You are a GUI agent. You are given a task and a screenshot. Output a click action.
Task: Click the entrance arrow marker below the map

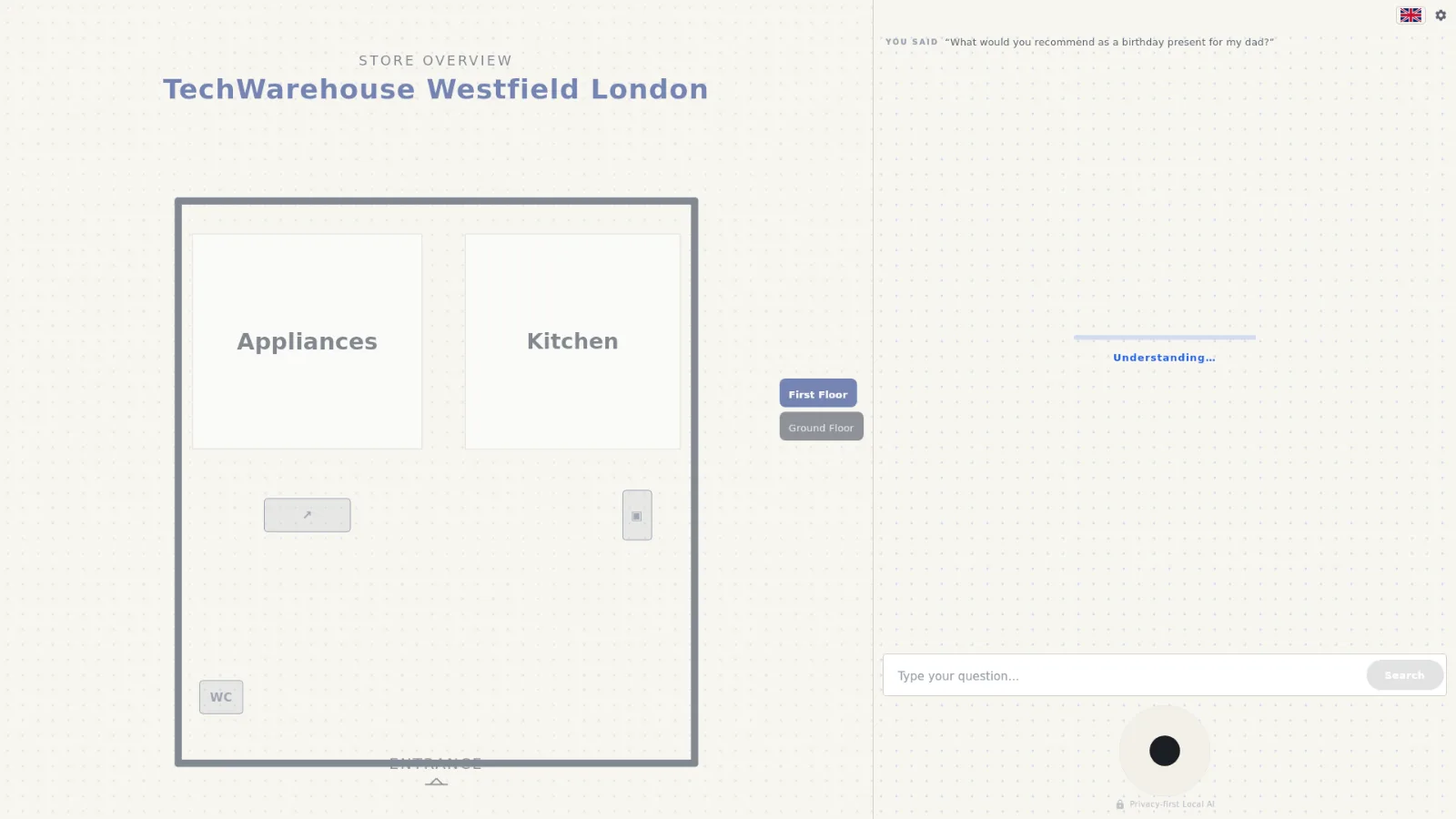click(x=436, y=782)
